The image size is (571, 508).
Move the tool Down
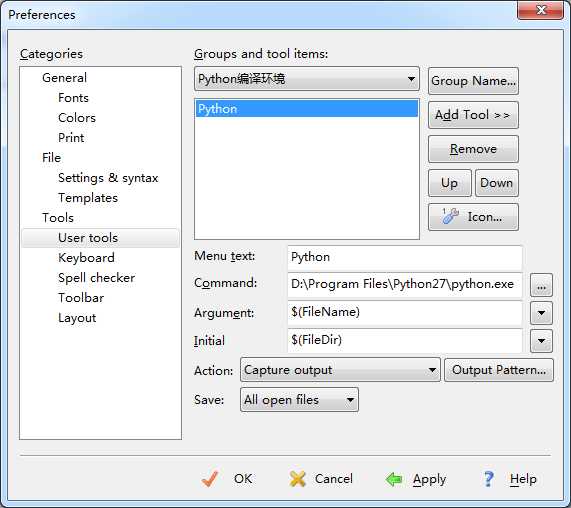tap(497, 183)
